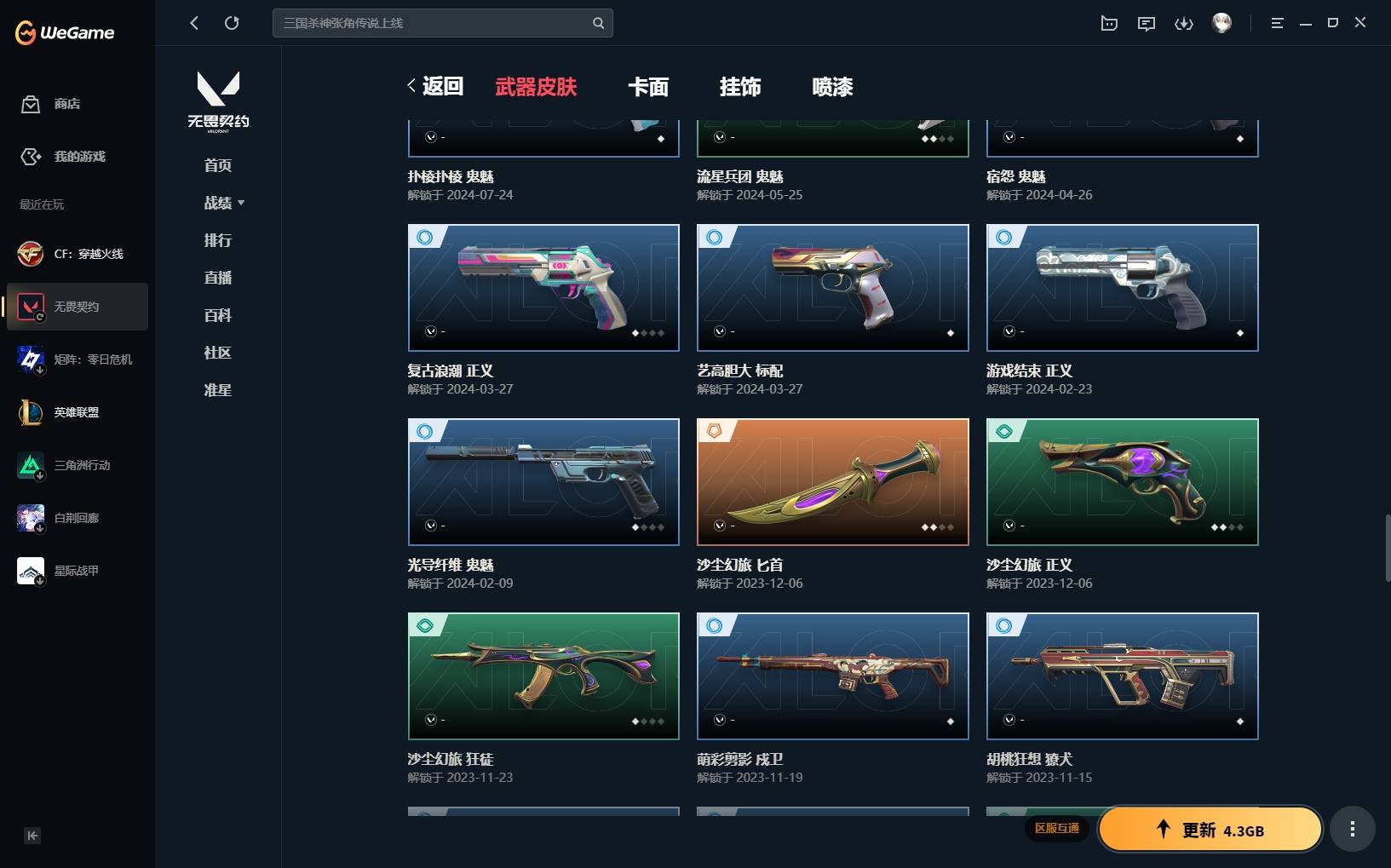Open the WeGame store icon

31,104
